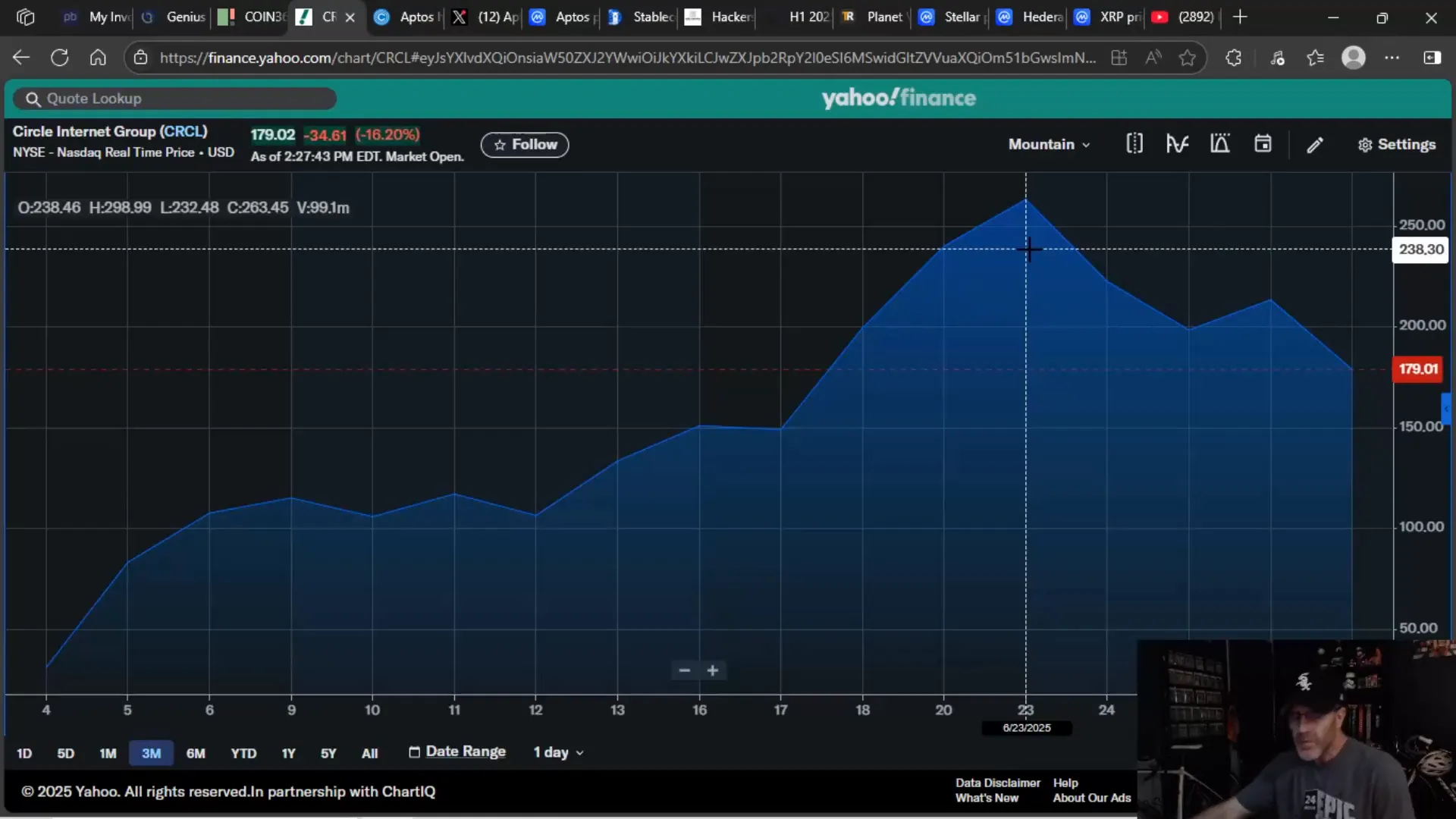Screen dimensions: 1456x819
Task: Open the chart calendar events options
Action: (x=1263, y=144)
